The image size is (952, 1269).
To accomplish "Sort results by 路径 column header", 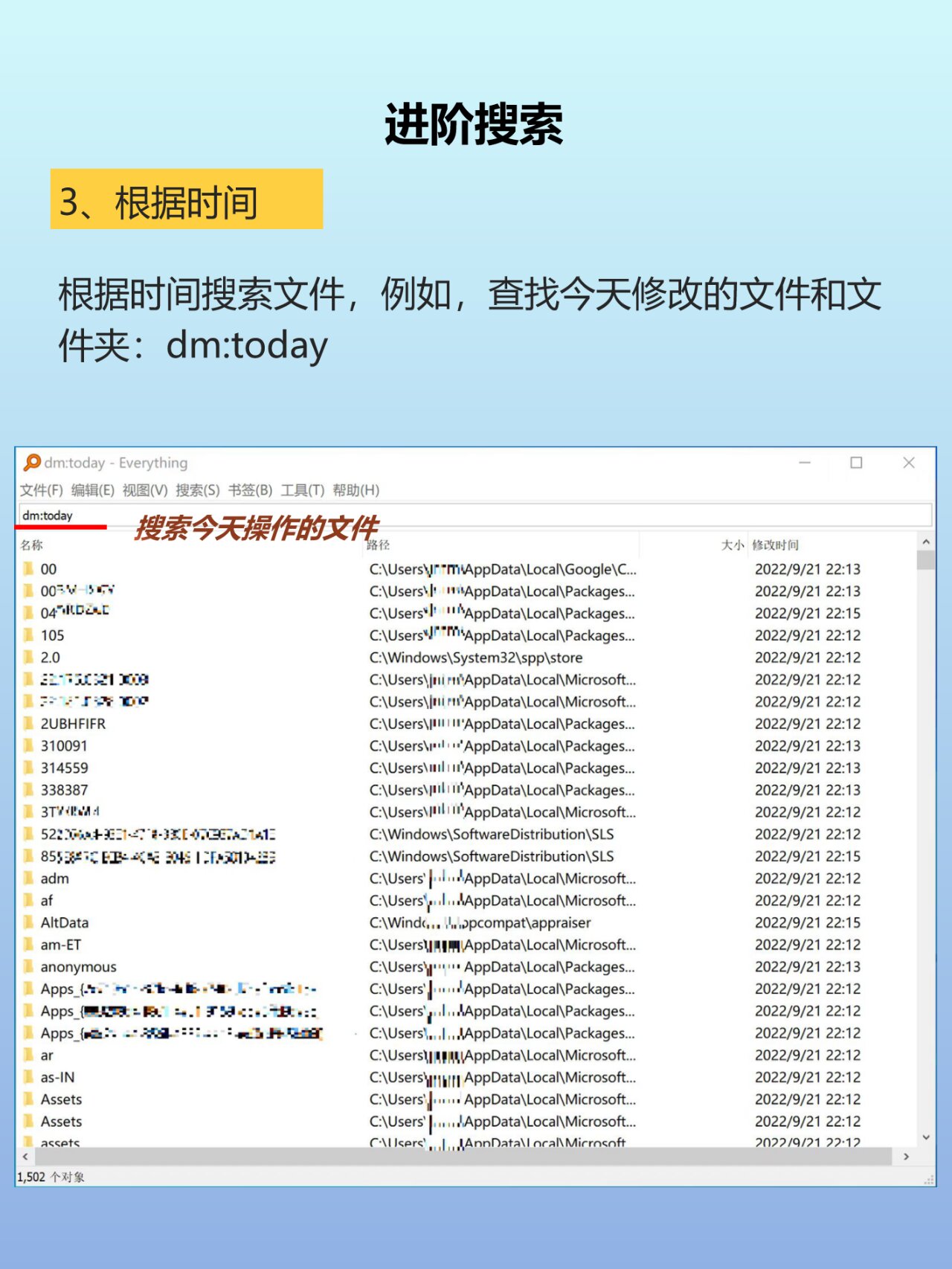I will [x=378, y=545].
